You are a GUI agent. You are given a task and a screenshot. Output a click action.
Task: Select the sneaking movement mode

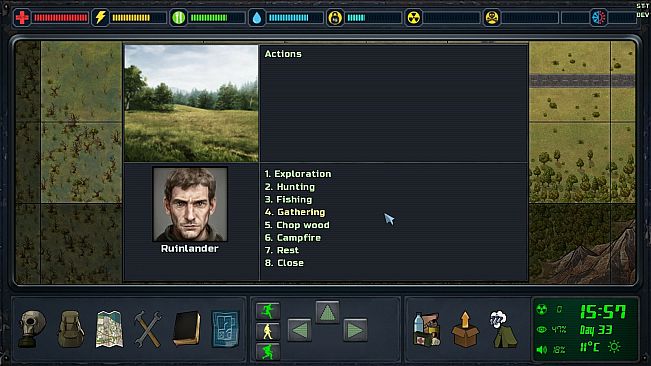point(268,351)
